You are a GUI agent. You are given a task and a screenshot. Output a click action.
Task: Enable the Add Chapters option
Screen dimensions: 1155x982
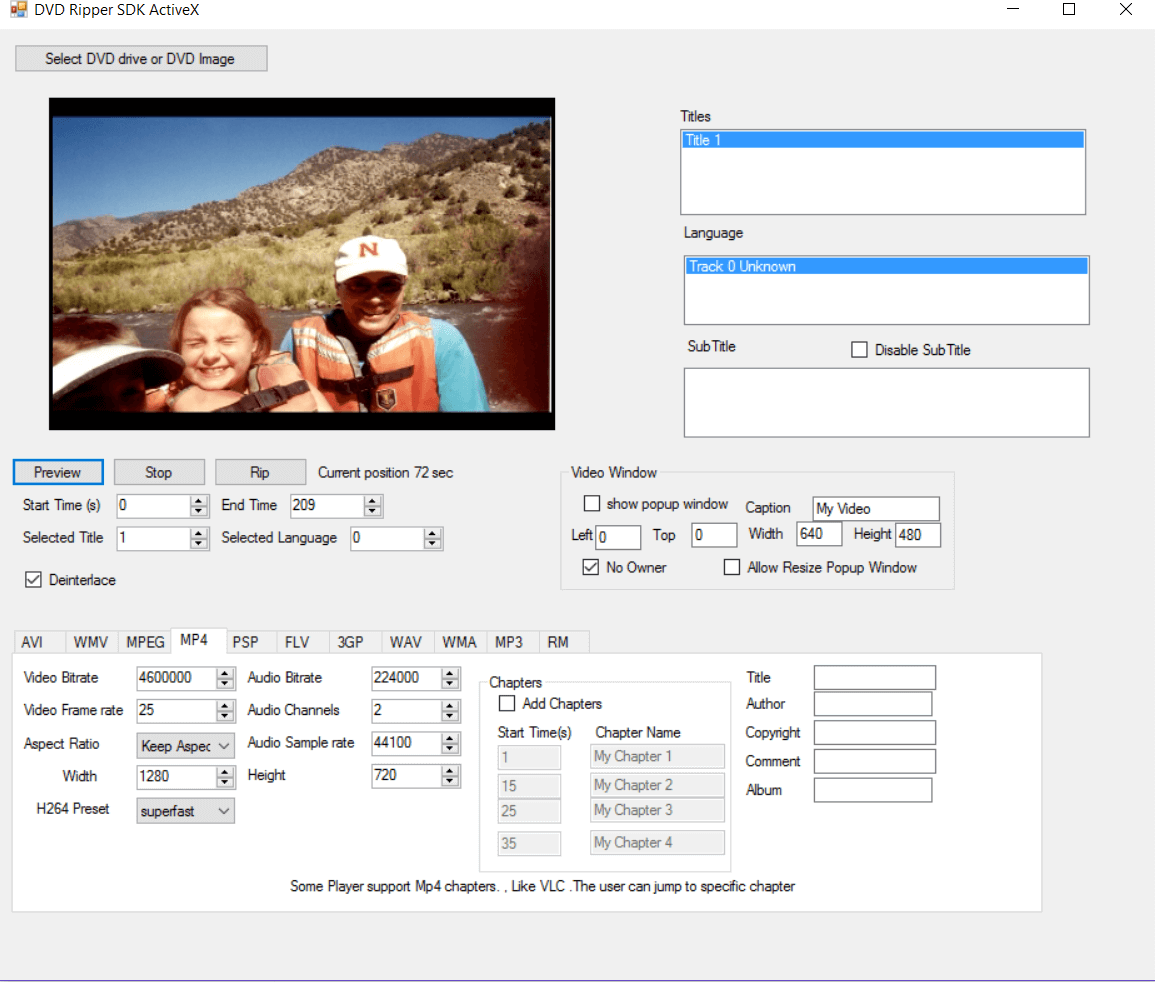click(507, 703)
